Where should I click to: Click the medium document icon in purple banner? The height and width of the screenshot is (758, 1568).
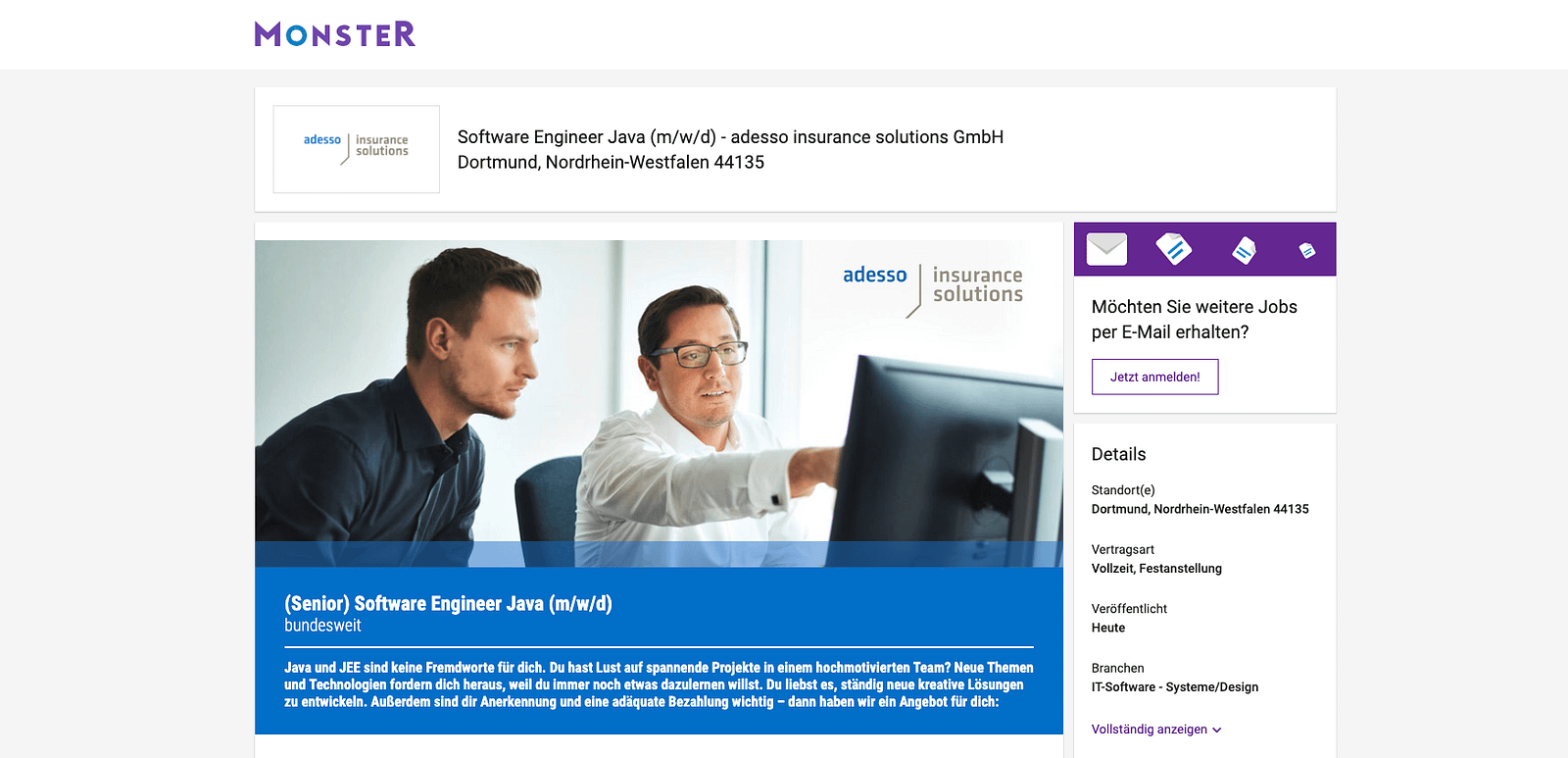[x=1245, y=251]
